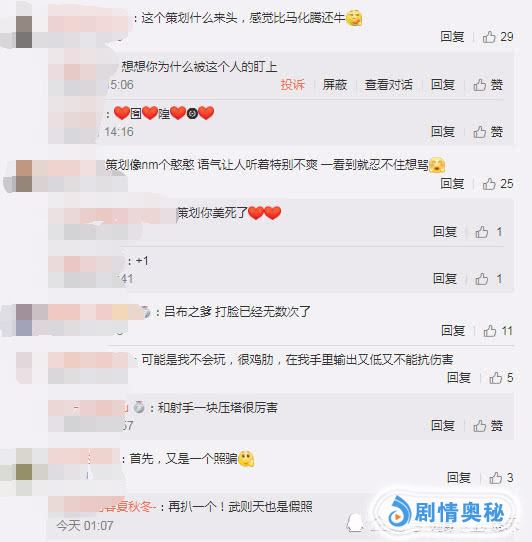Click the 剧情奥秘 watermark logo

tap(446, 513)
